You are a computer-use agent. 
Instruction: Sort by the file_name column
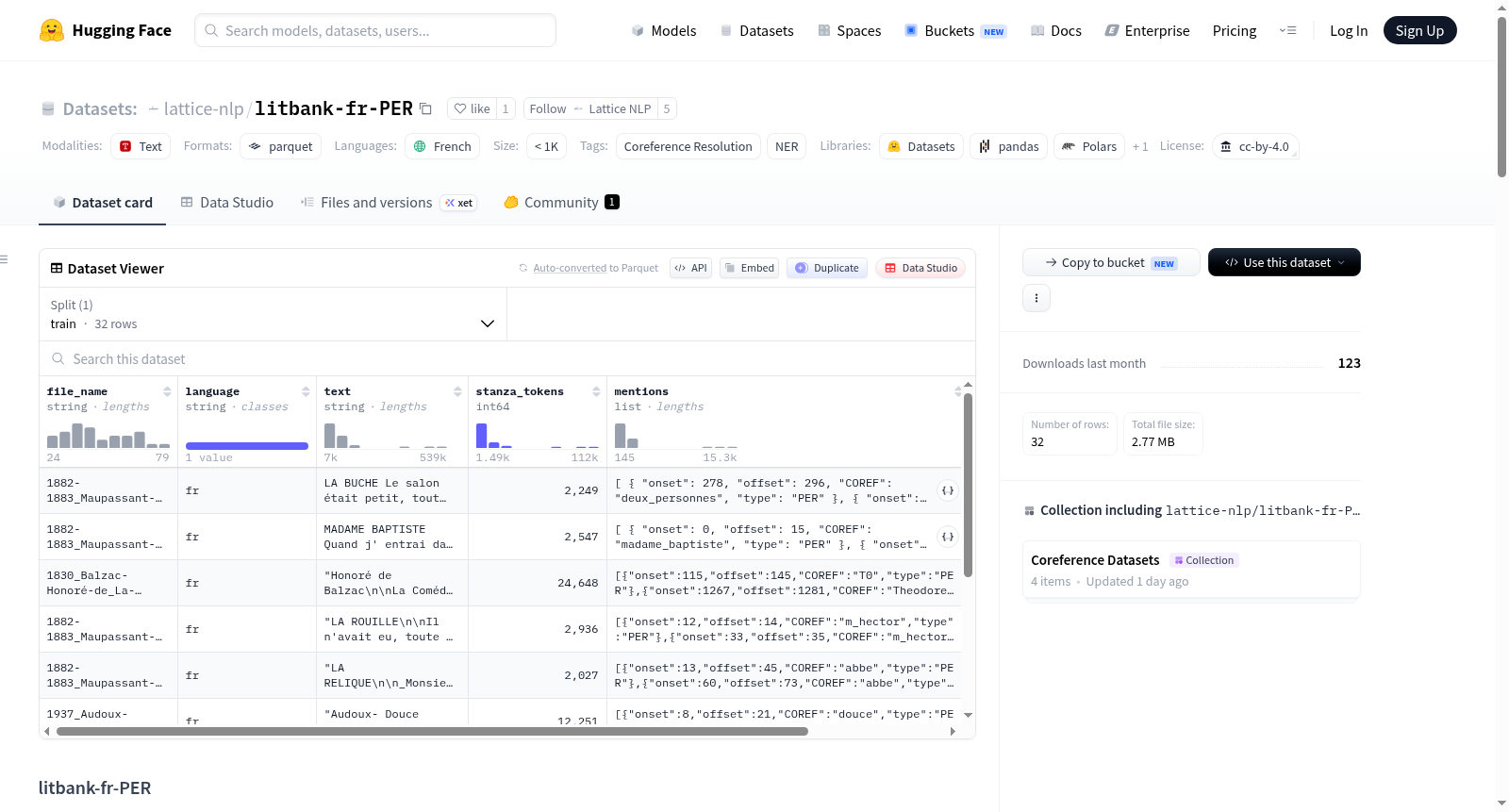(x=167, y=391)
